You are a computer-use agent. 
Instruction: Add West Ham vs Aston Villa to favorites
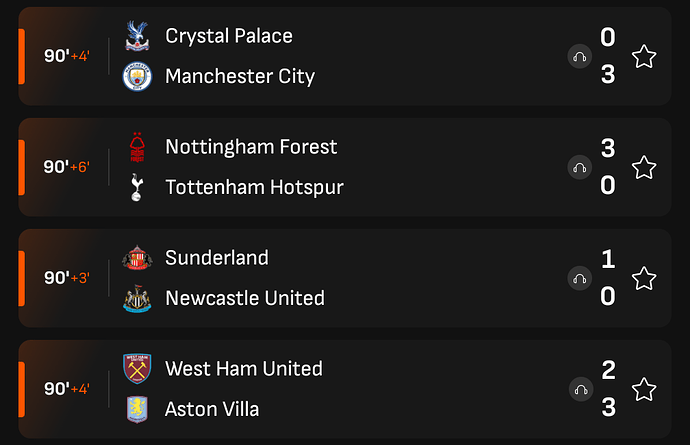pos(644,389)
